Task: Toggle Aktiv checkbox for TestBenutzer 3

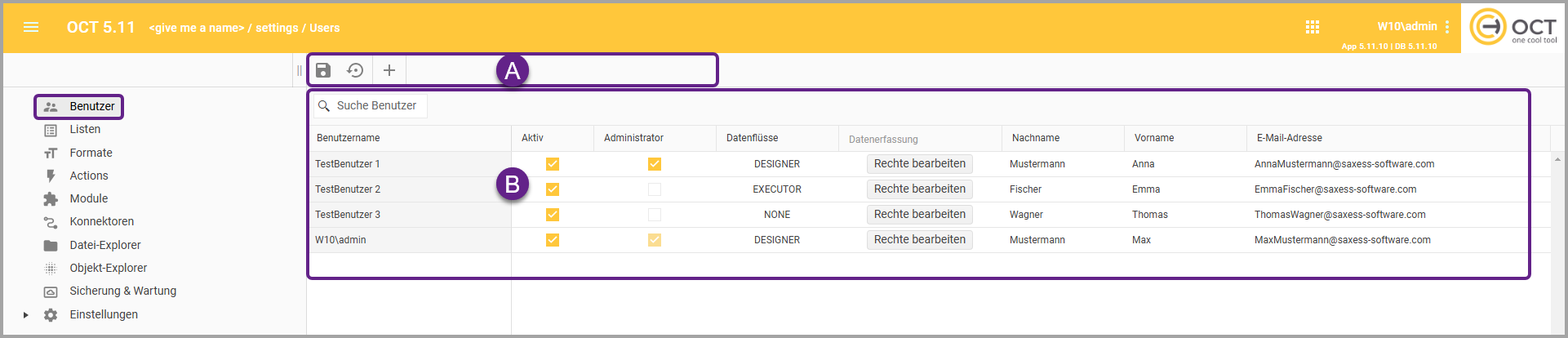Action: pyautogui.click(x=553, y=215)
